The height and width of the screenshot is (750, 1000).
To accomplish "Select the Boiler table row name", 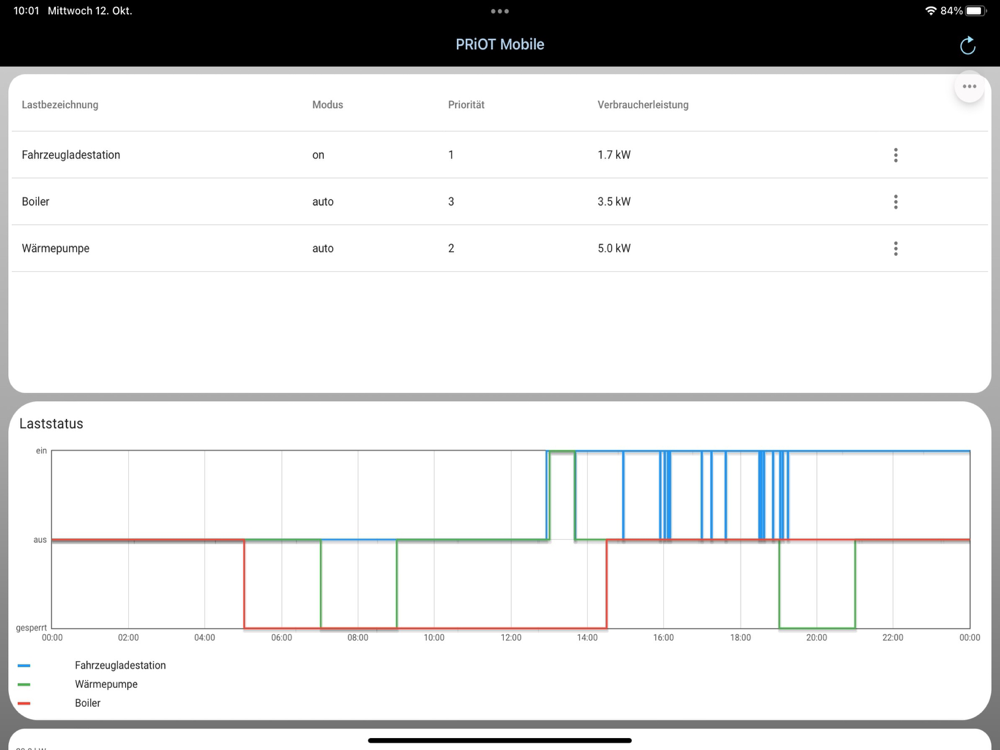I will pyautogui.click(x=35, y=202).
